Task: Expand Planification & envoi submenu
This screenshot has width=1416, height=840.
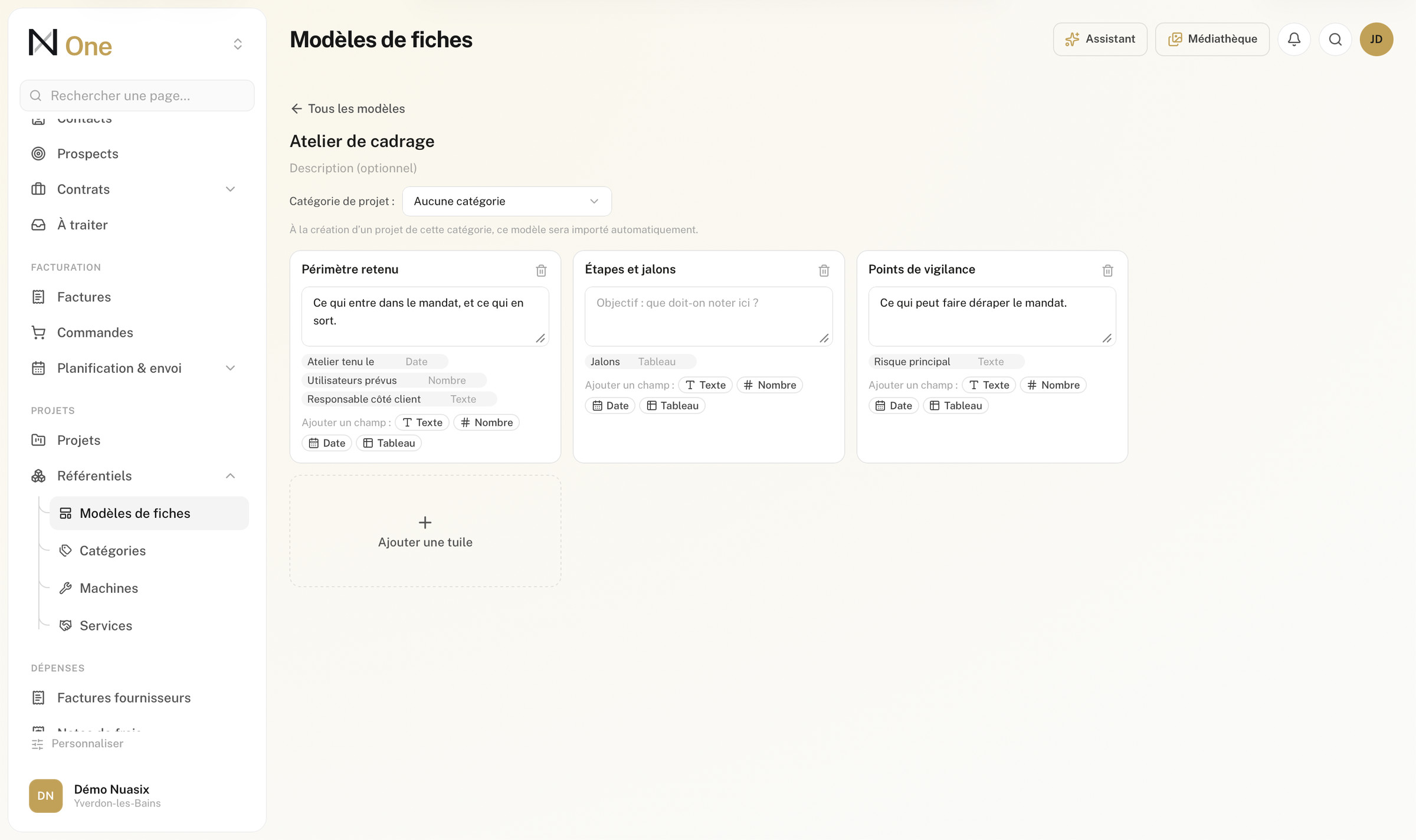Action: (x=230, y=368)
